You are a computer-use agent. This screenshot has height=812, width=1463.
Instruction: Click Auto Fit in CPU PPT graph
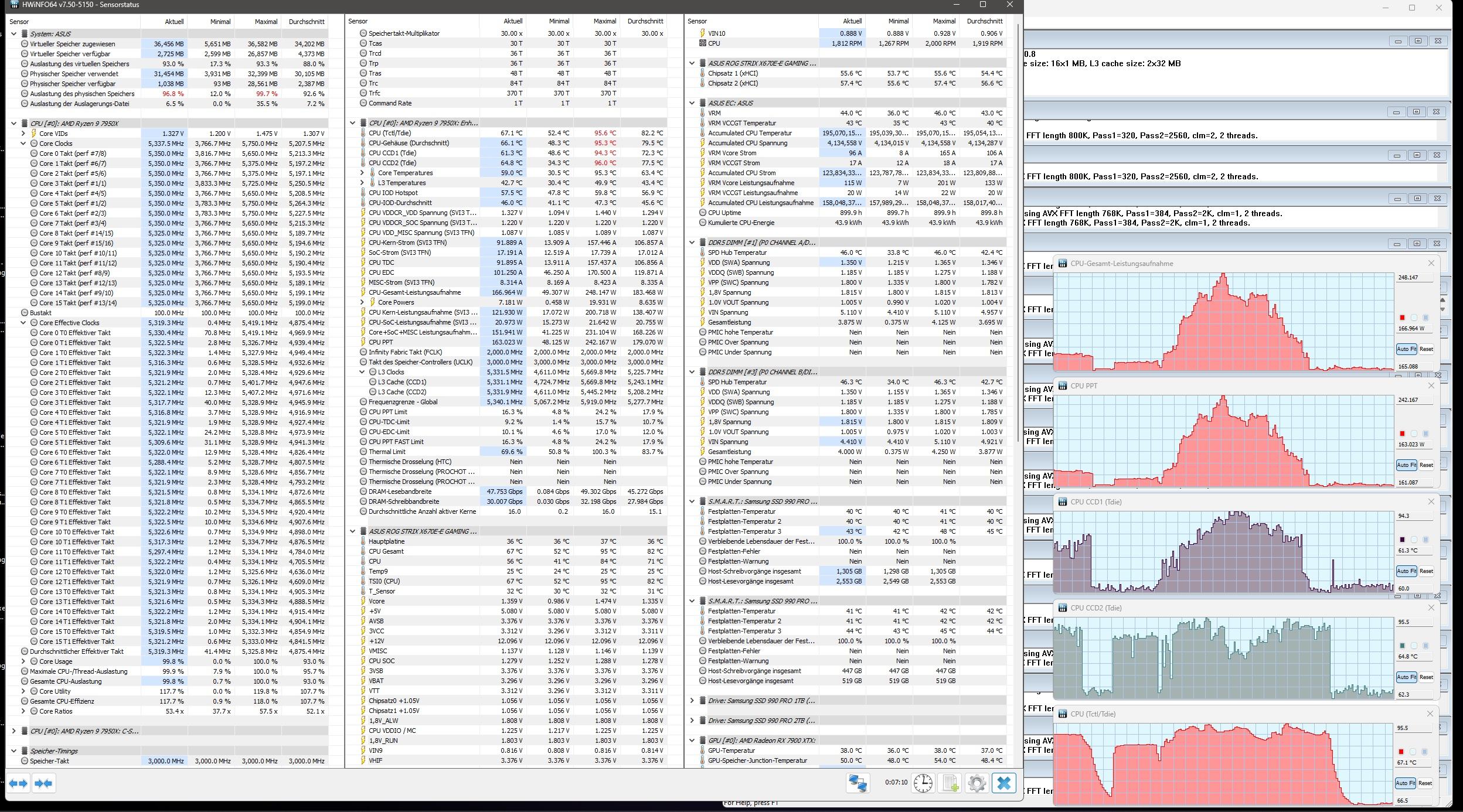click(1406, 465)
